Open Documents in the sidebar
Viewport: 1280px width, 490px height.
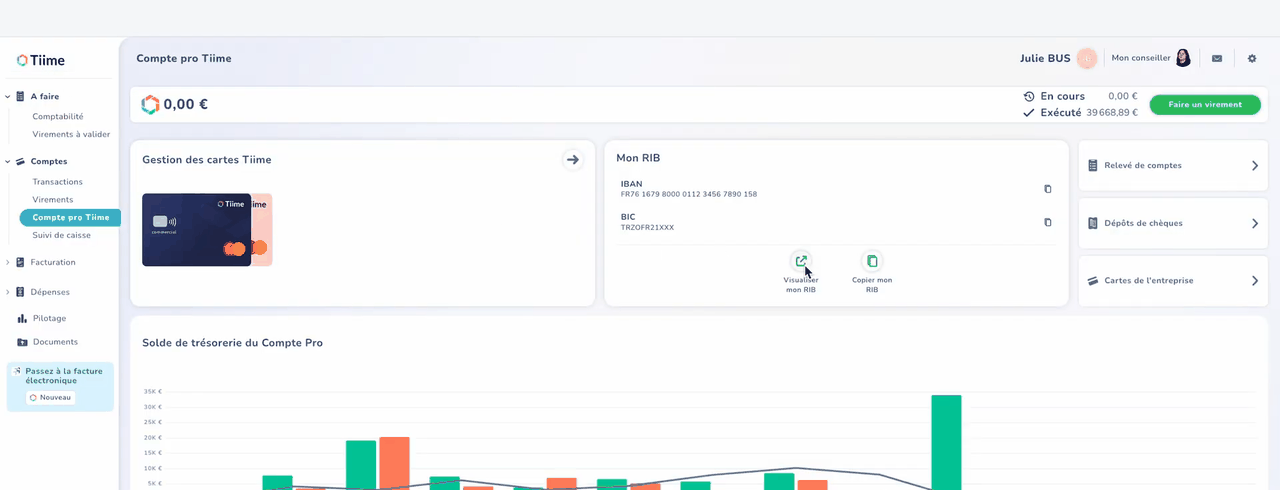pos(55,342)
